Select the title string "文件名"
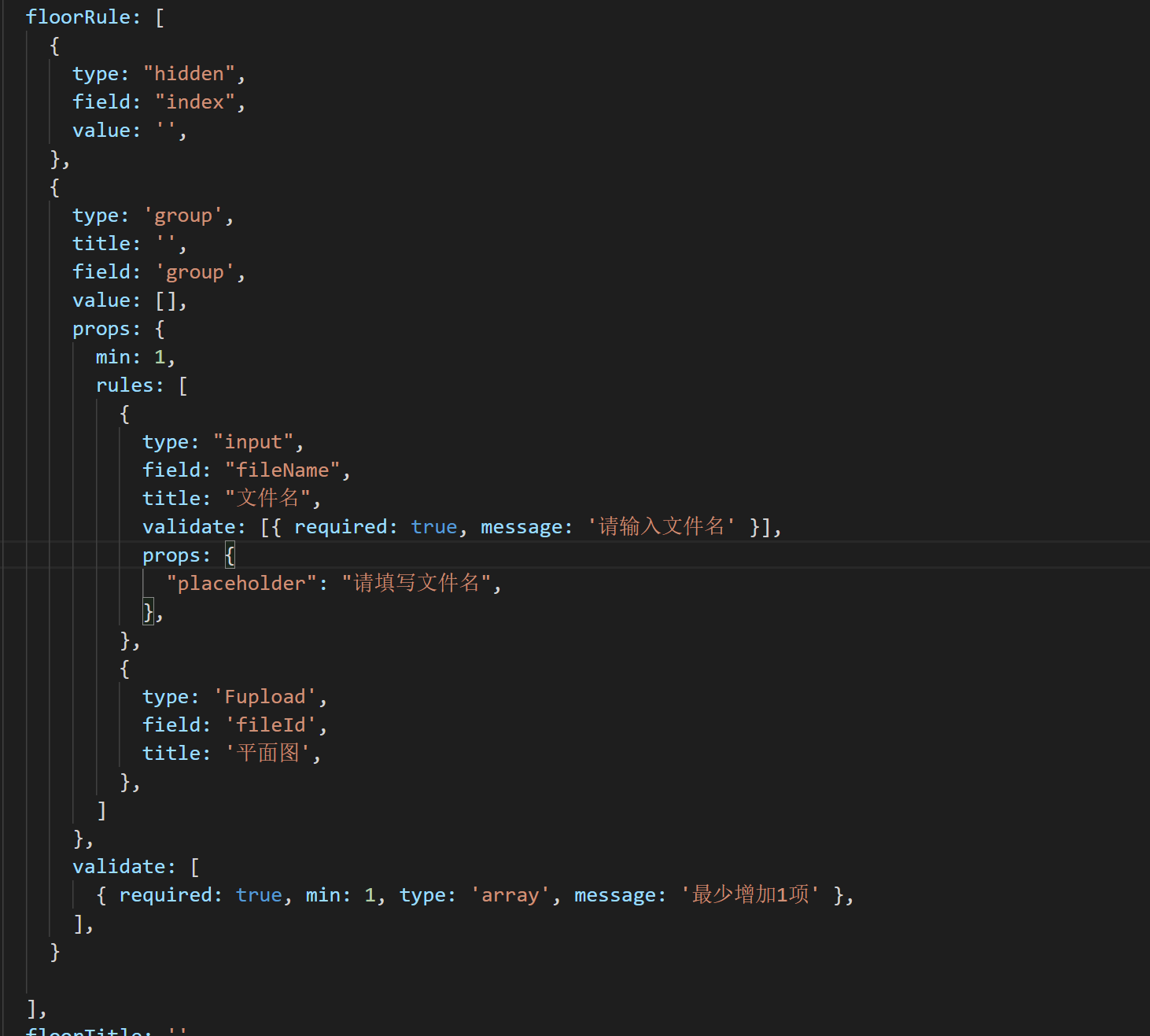The width and height of the screenshot is (1150, 1036). point(267,497)
